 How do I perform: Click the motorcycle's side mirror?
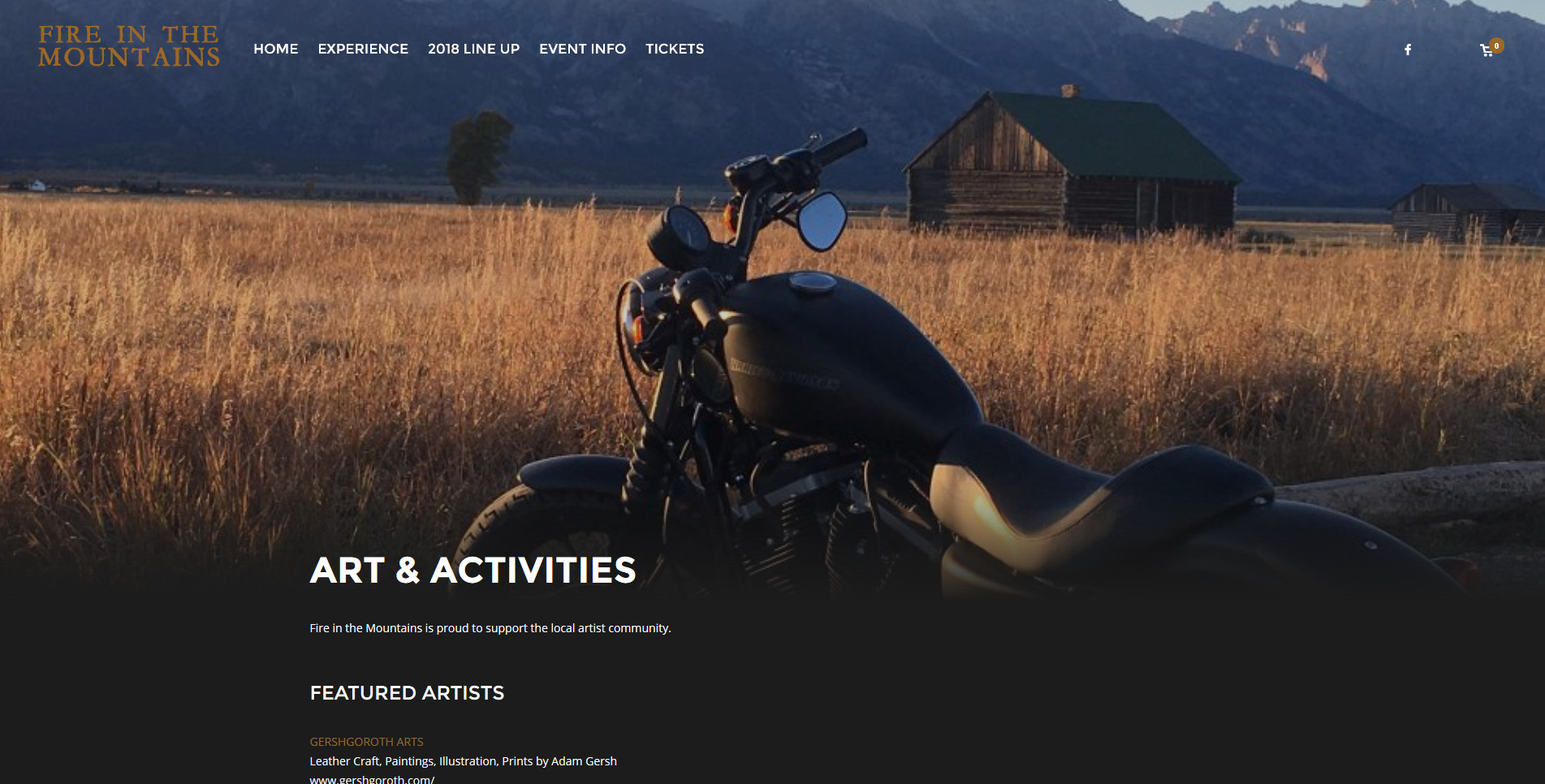click(x=822, y=220)
